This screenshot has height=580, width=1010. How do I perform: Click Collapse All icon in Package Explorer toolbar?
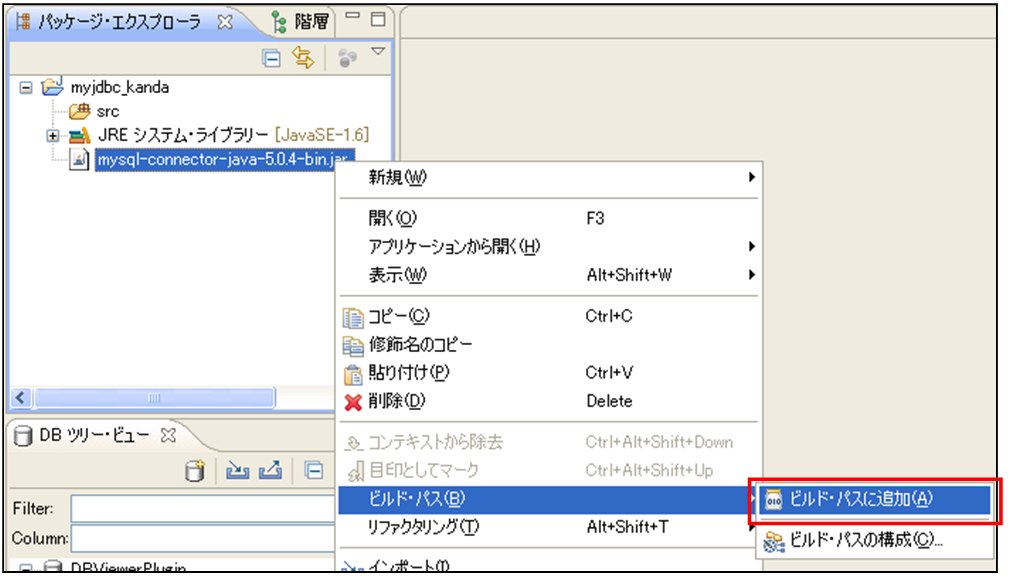click(x=271, y=58)
